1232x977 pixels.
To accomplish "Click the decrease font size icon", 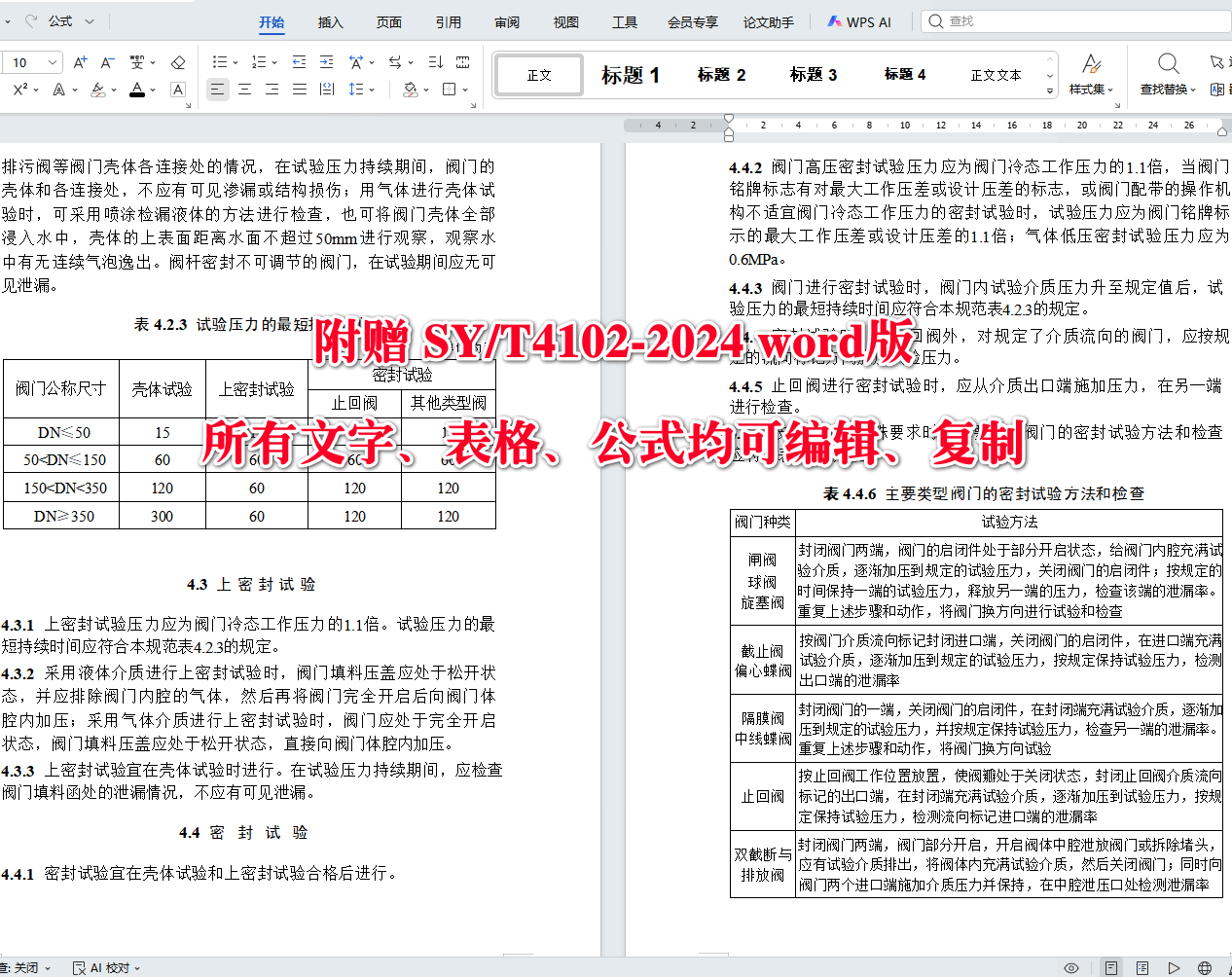I will 108,62.
